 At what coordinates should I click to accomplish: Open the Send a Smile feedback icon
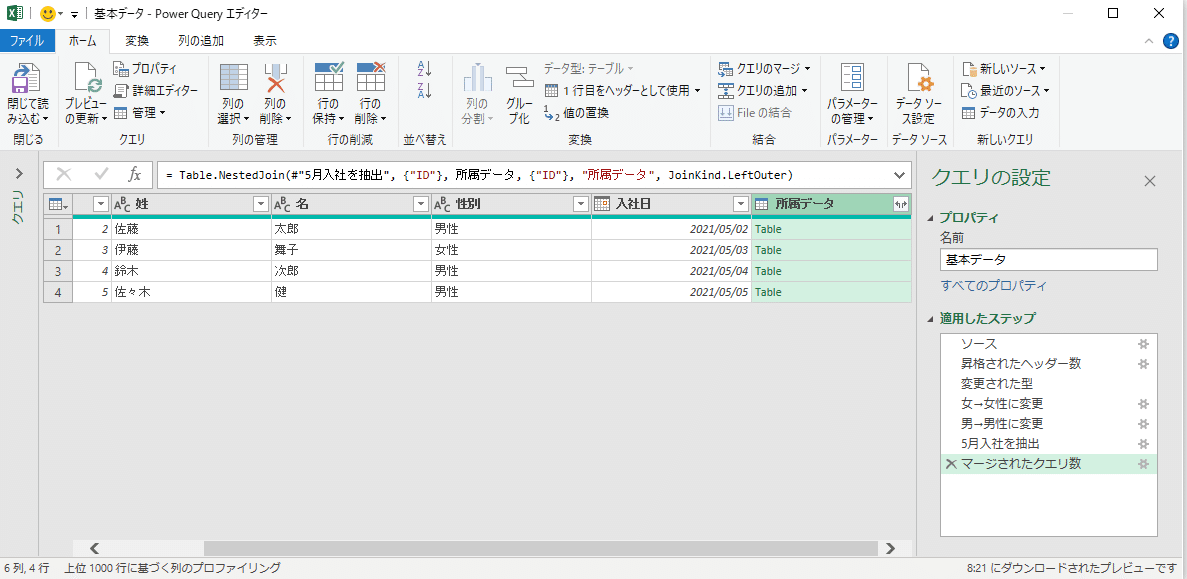(x=47, y=14)
